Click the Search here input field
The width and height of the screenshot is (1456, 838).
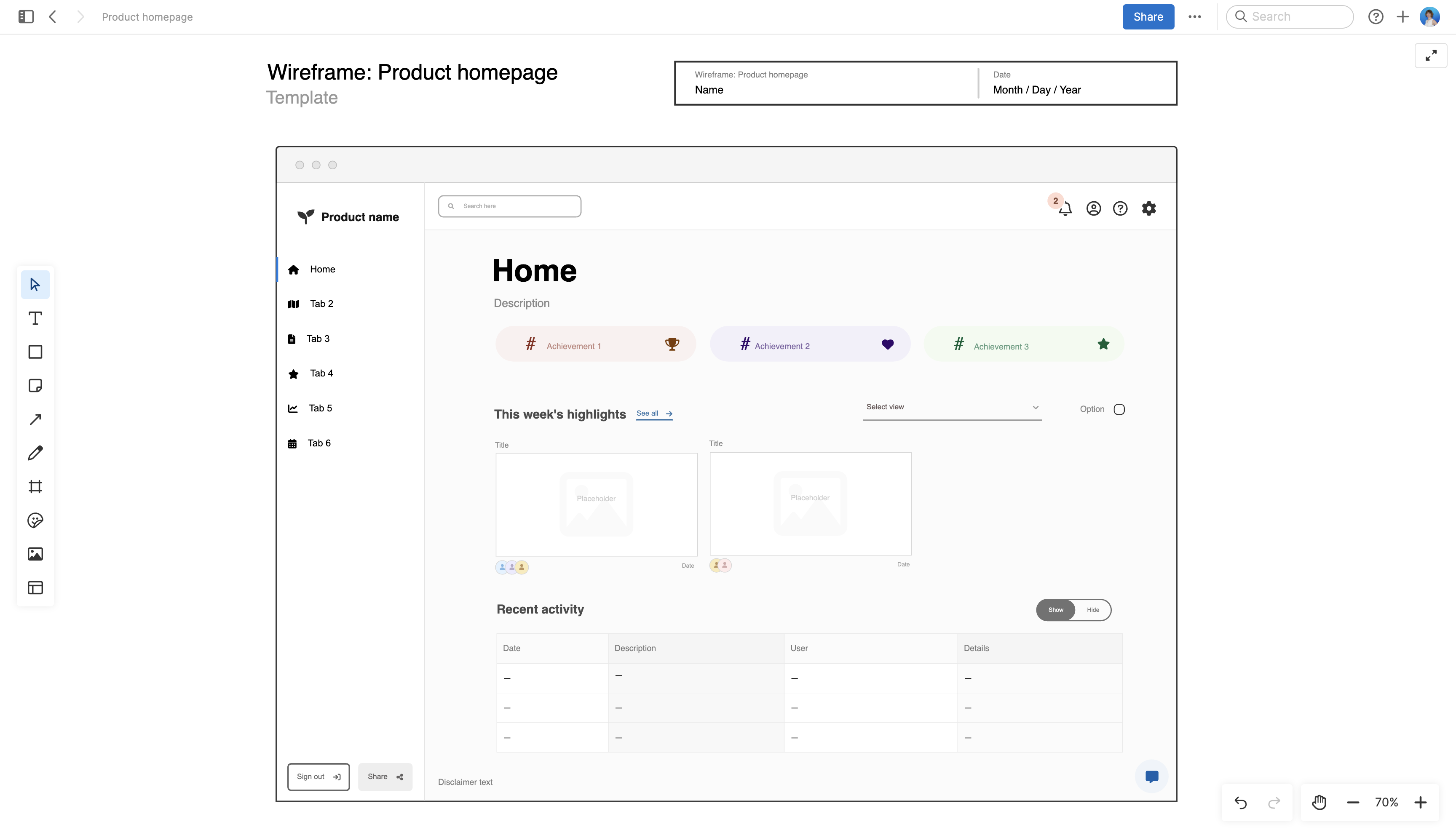509,205
